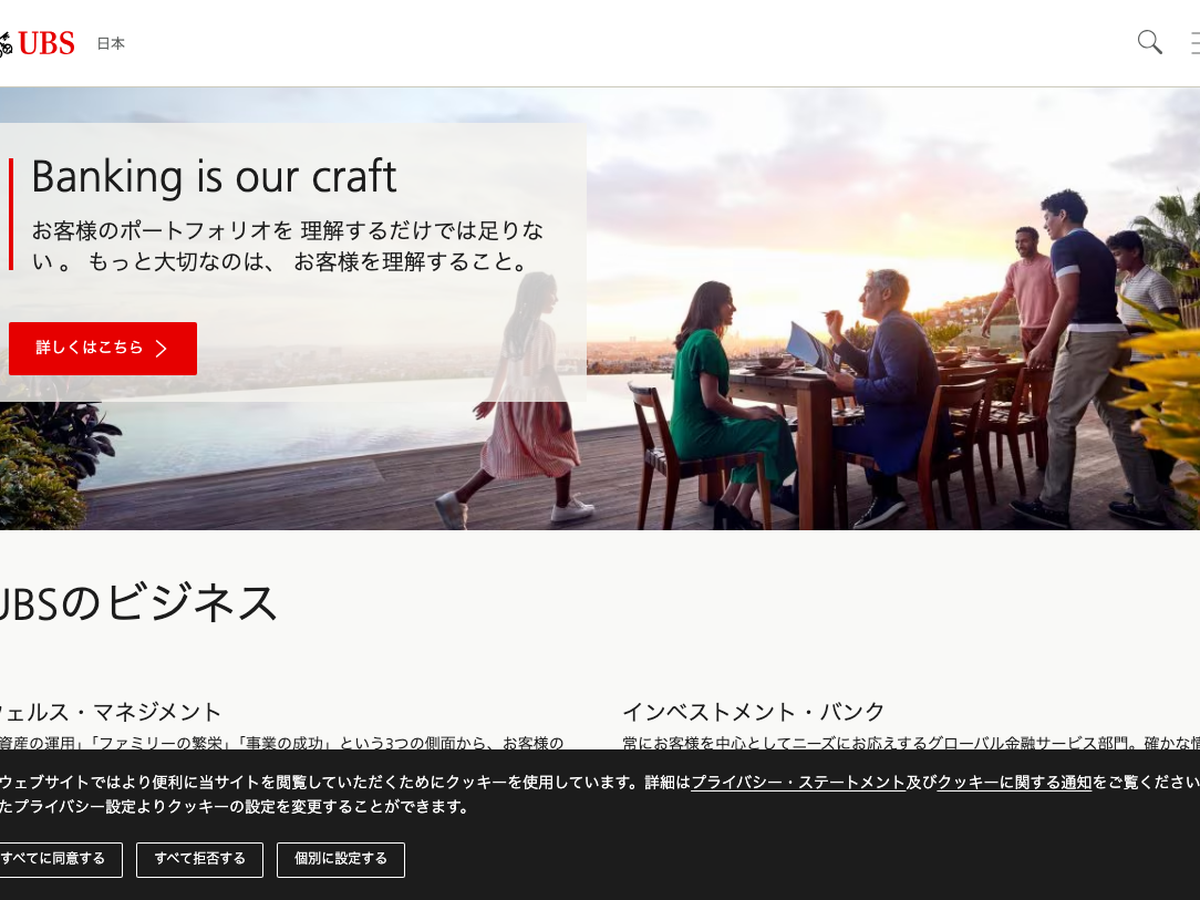Open the search magnifier icon

tap(1149, 42)
